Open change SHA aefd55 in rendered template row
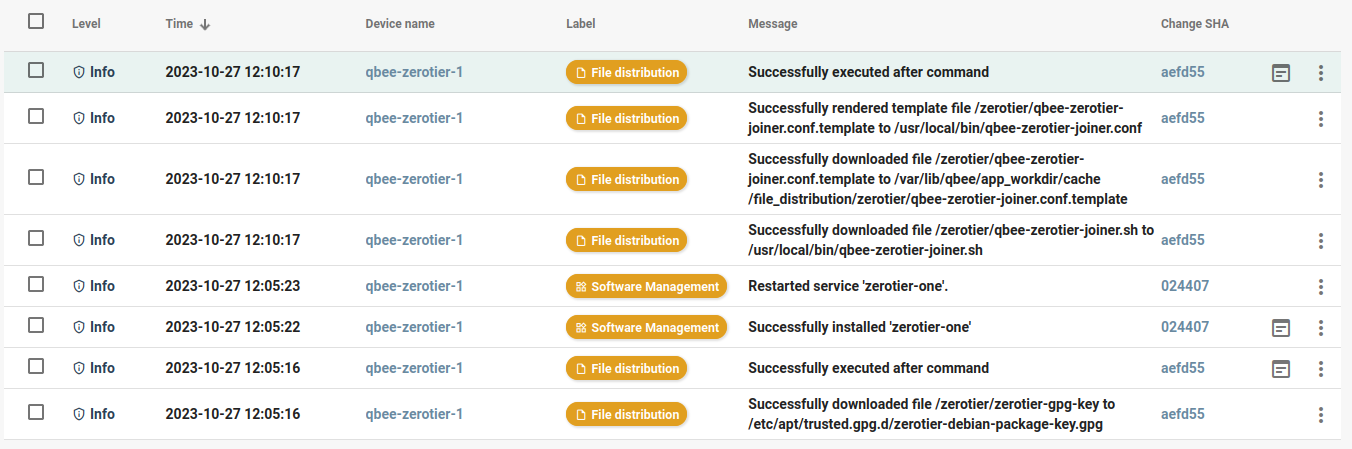The width and height of the screenshot is (1352, 449). [1183, 118]
